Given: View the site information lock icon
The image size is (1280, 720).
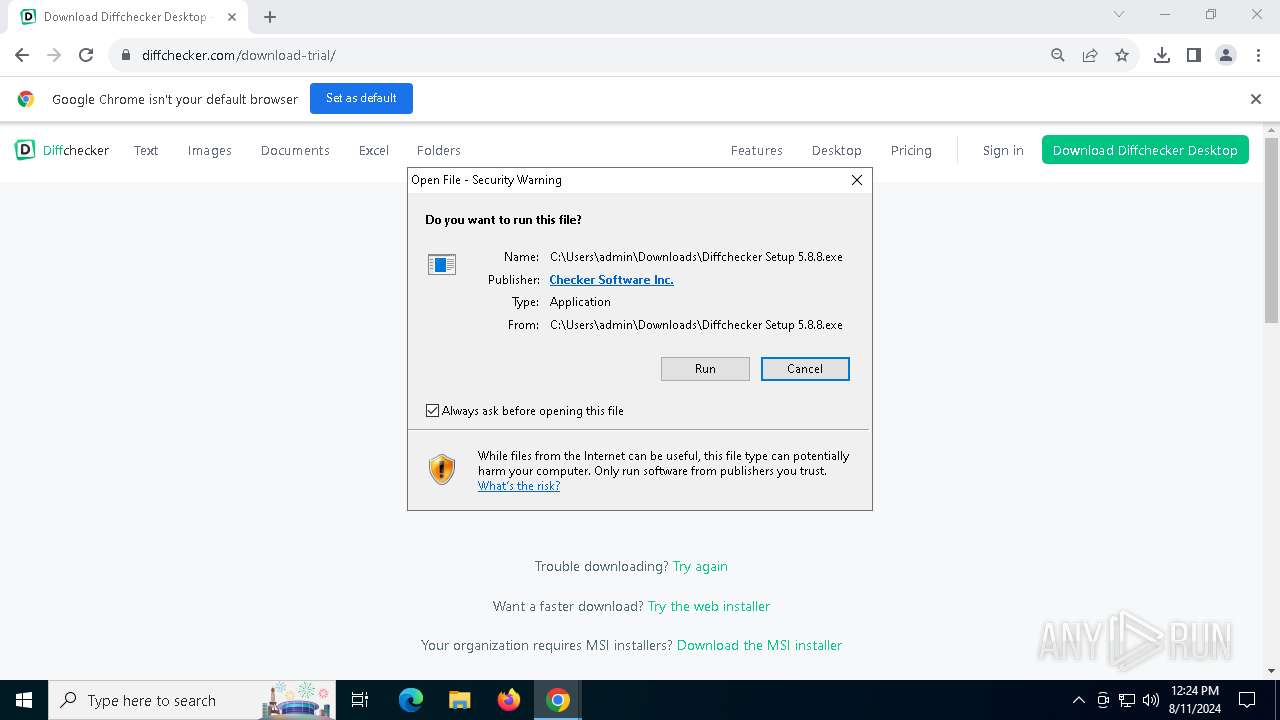Looking at the screenshot, I should pos(126,55).
